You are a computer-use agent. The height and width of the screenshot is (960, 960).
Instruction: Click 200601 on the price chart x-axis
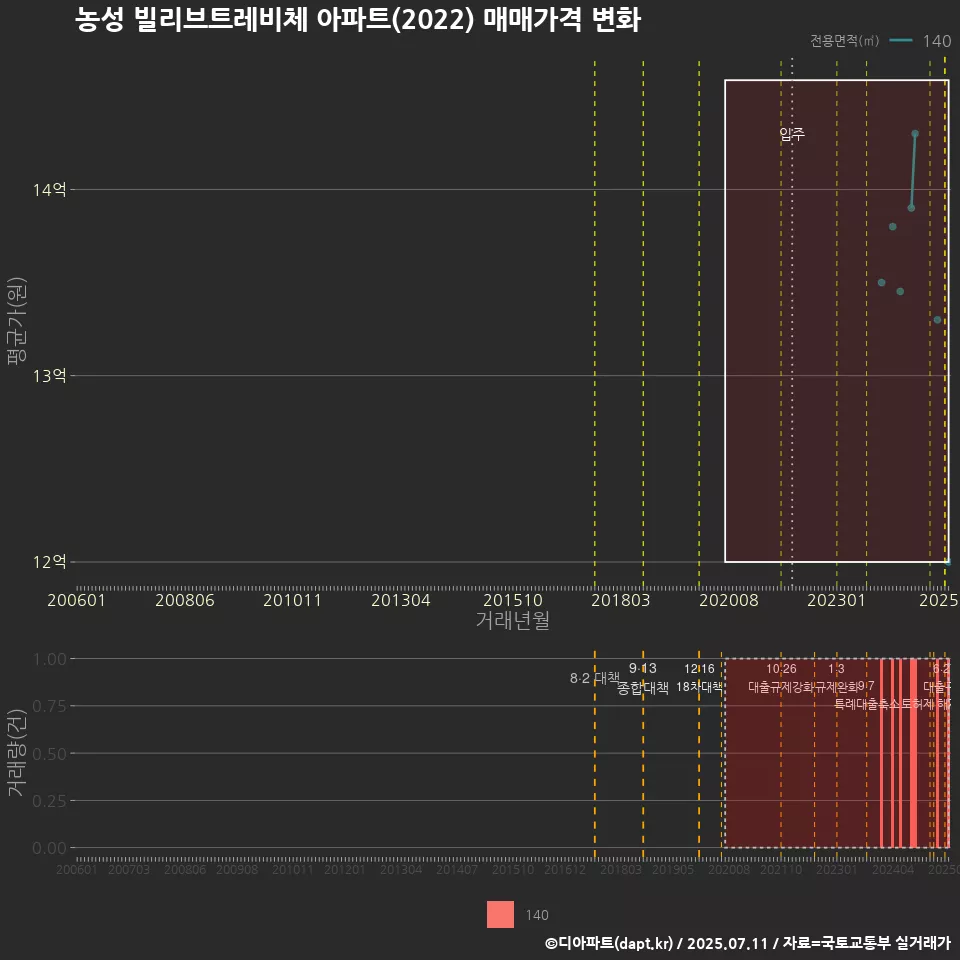(77, 600)
